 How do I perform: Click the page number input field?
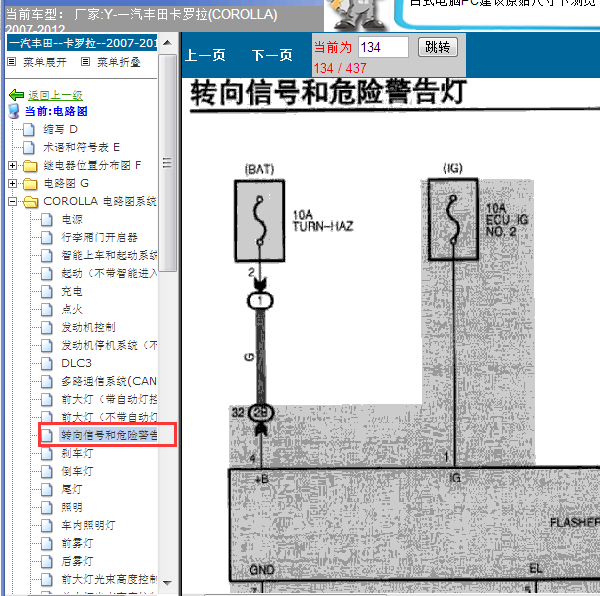tap(383, 47)
